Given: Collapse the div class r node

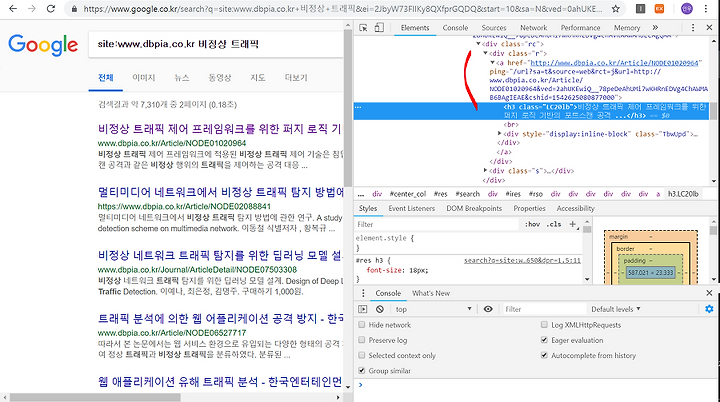Looking at the screenshot, I should [x=485, y=53].
